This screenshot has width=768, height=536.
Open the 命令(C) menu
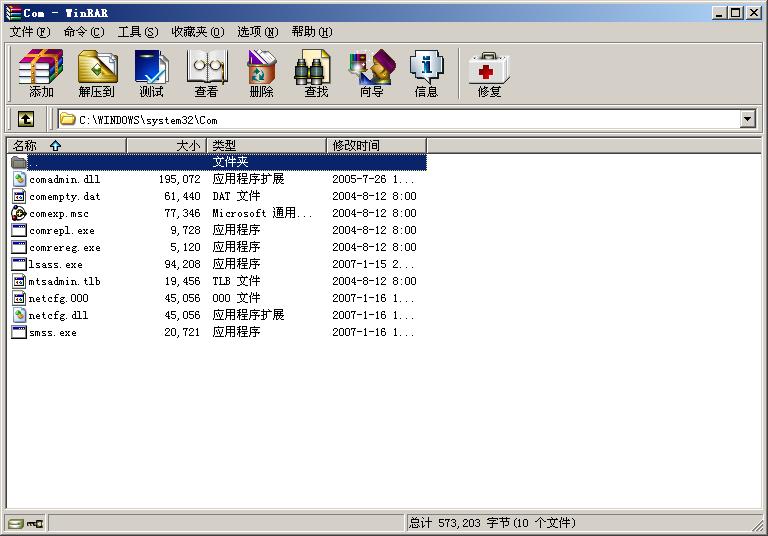[x=84, y=32]
